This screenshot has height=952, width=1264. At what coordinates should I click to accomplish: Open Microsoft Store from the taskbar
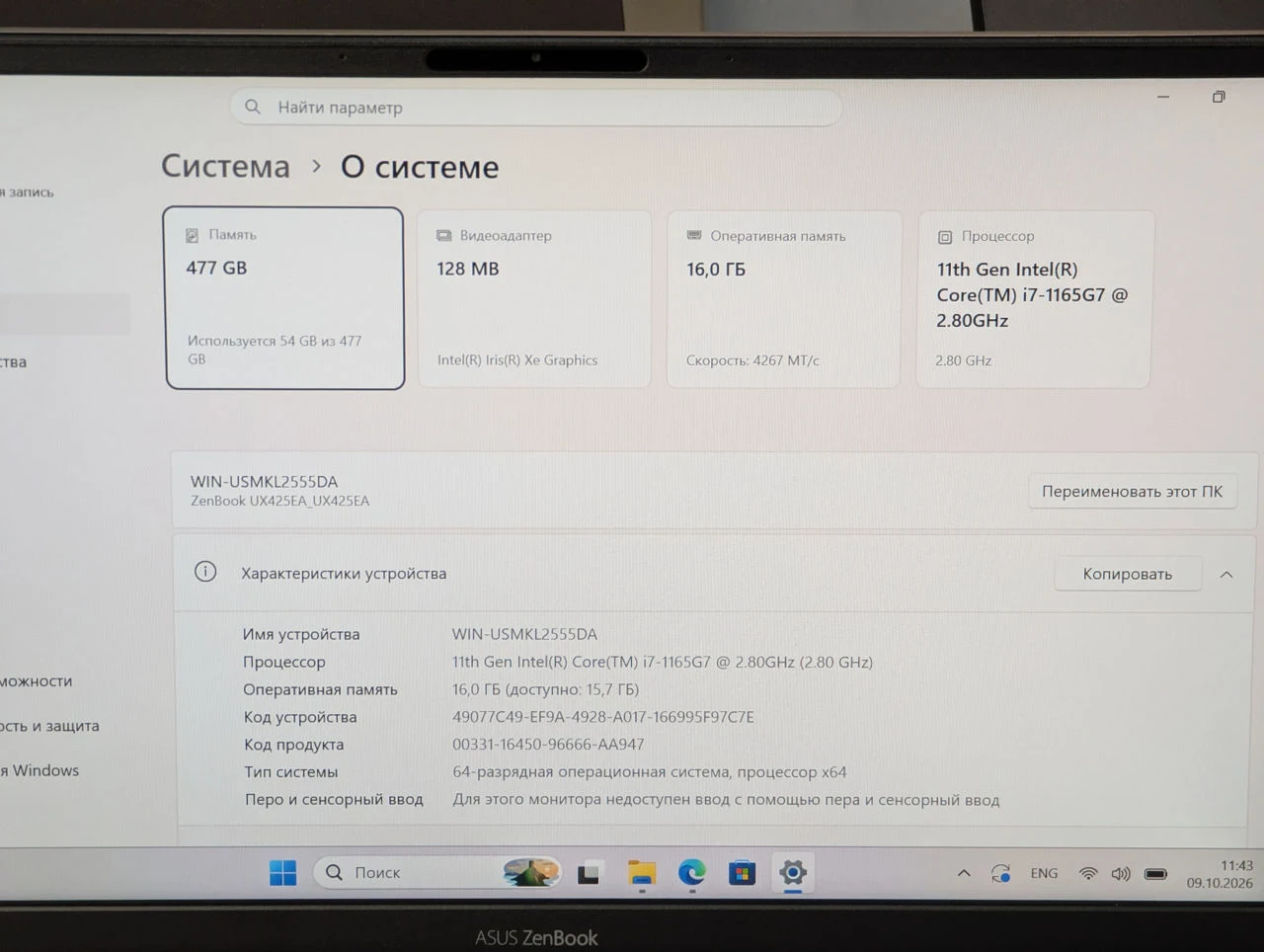(x=743, y=873)
